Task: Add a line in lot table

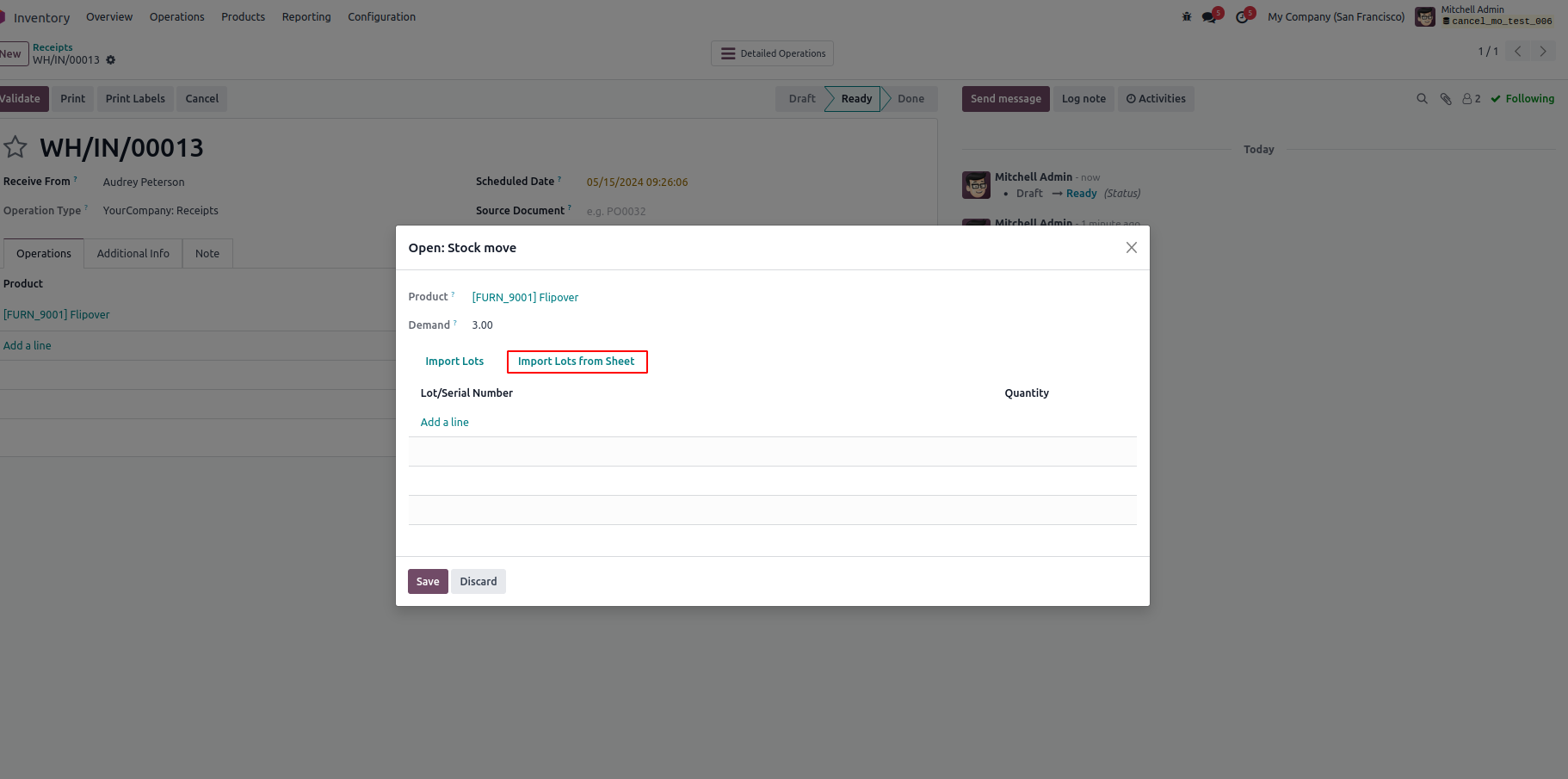Action: click(x=444, y=423)
